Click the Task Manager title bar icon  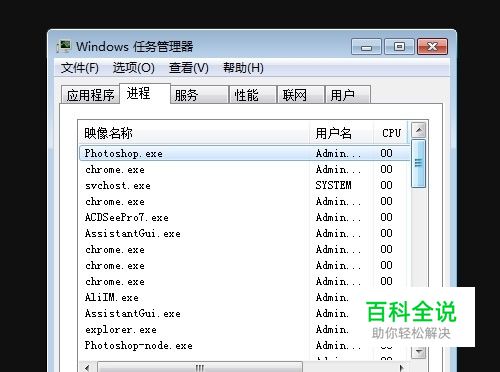point(64,47)
